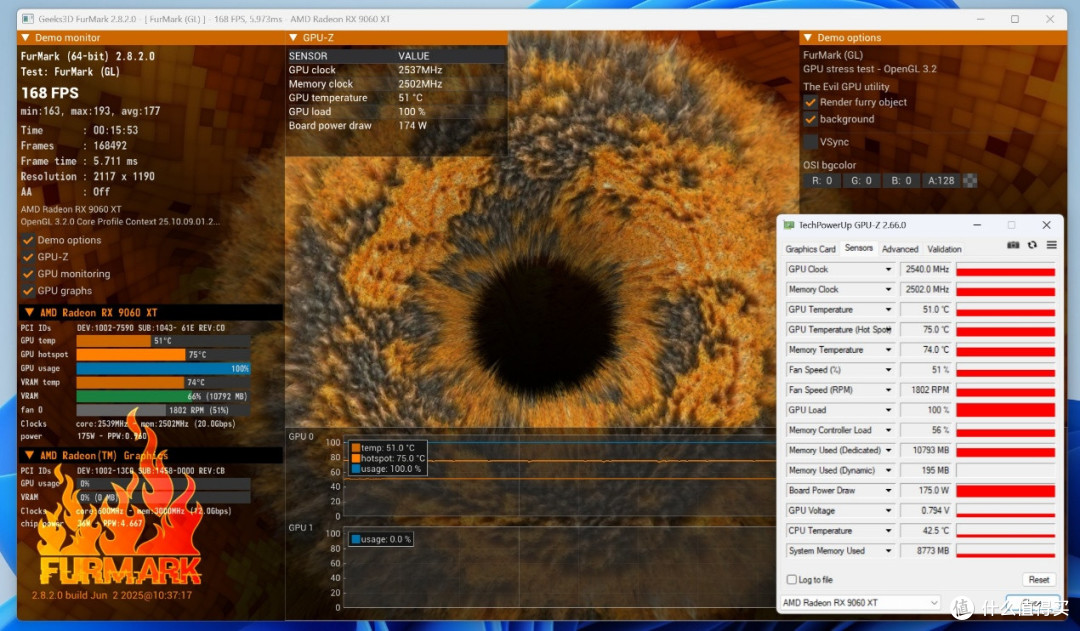Click the OSI bgcolor checkered swatch icon
This screenshot has height=631, width=1080.
click(970, 180)
